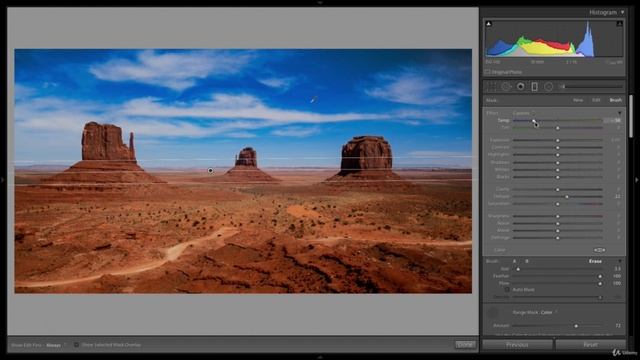Switch mask mode to Brush
The image size is (640, 360).
tap(616, 100)
